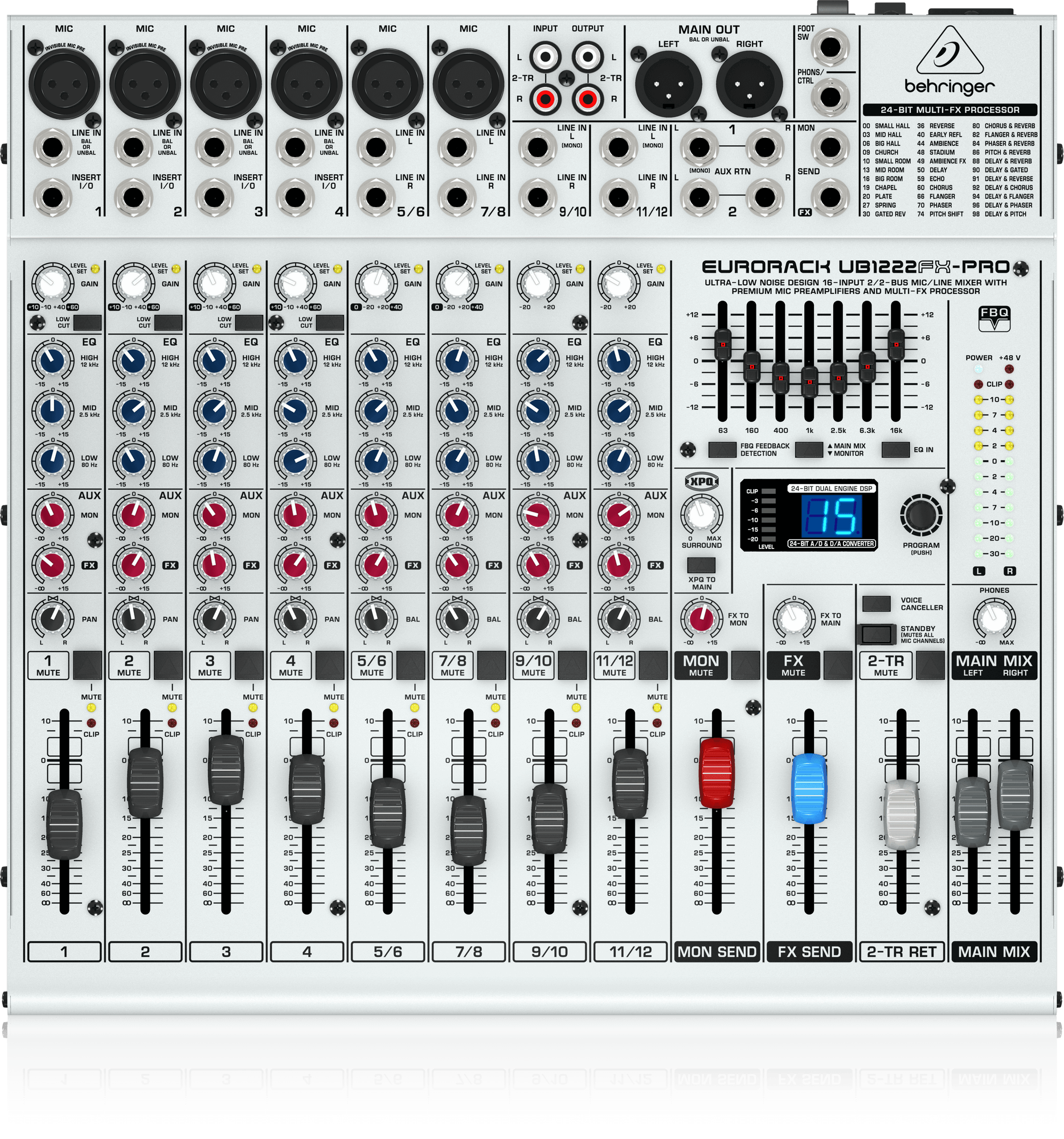Click MAIN OUT RIGHT XLR connector
This screenshot has height=1139, width=1064.
[750, 84]
